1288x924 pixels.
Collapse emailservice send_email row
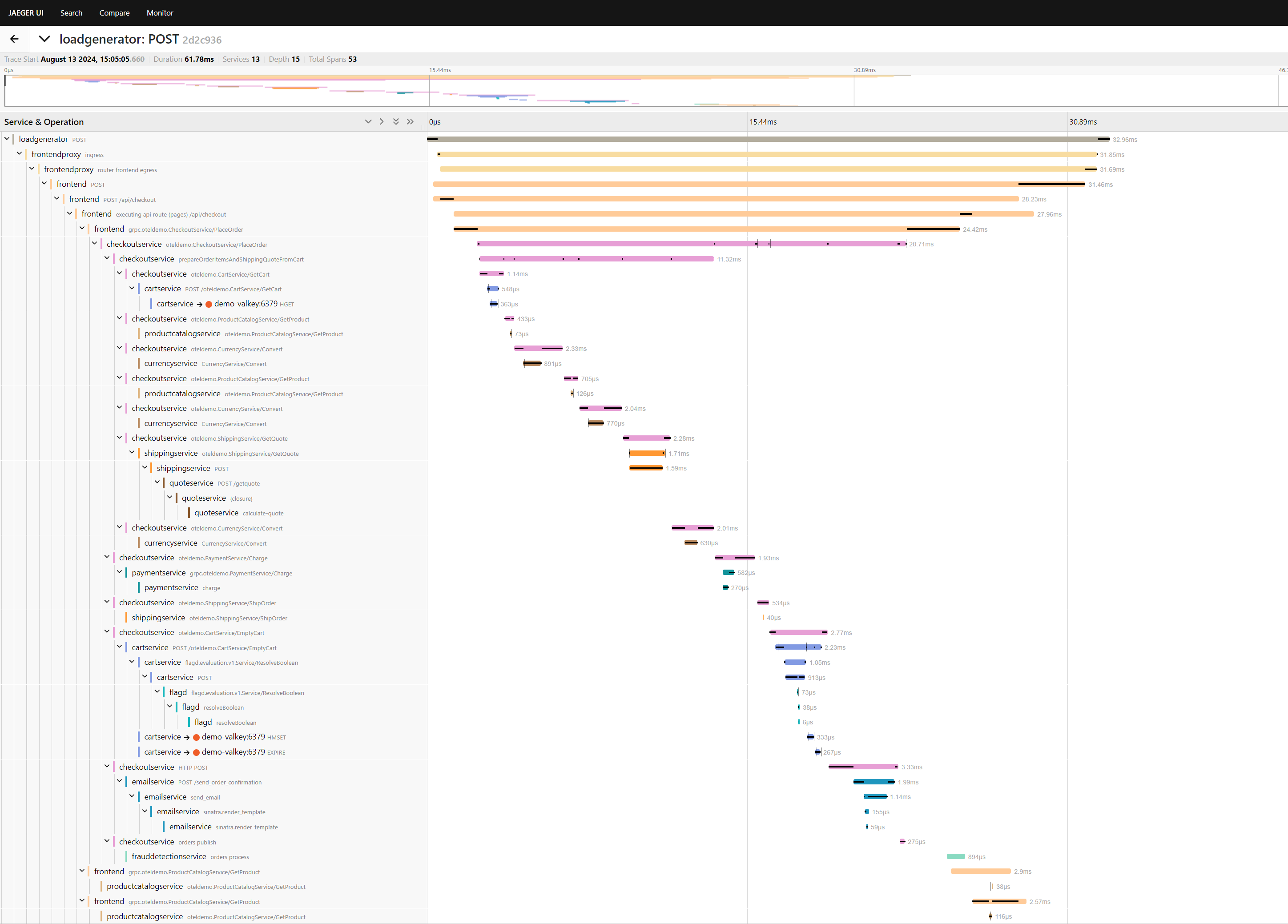tap(132, 796)
